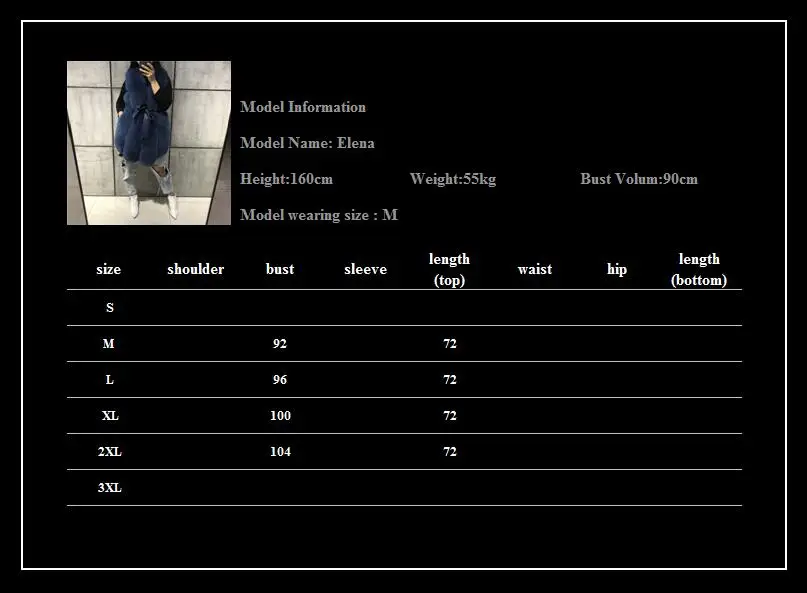This screenshot has height=593, width=807.
Task: Click the 'Model Name: Elena' text
Action: pos(307,143)
